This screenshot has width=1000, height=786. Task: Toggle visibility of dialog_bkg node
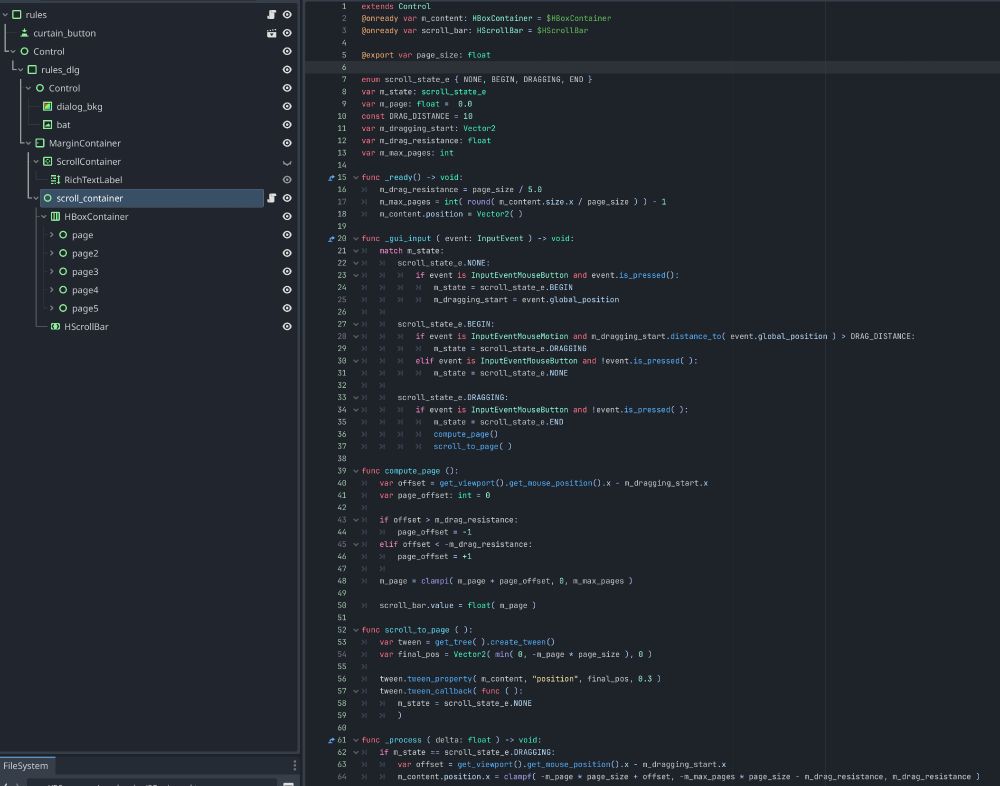click(287, 107)
